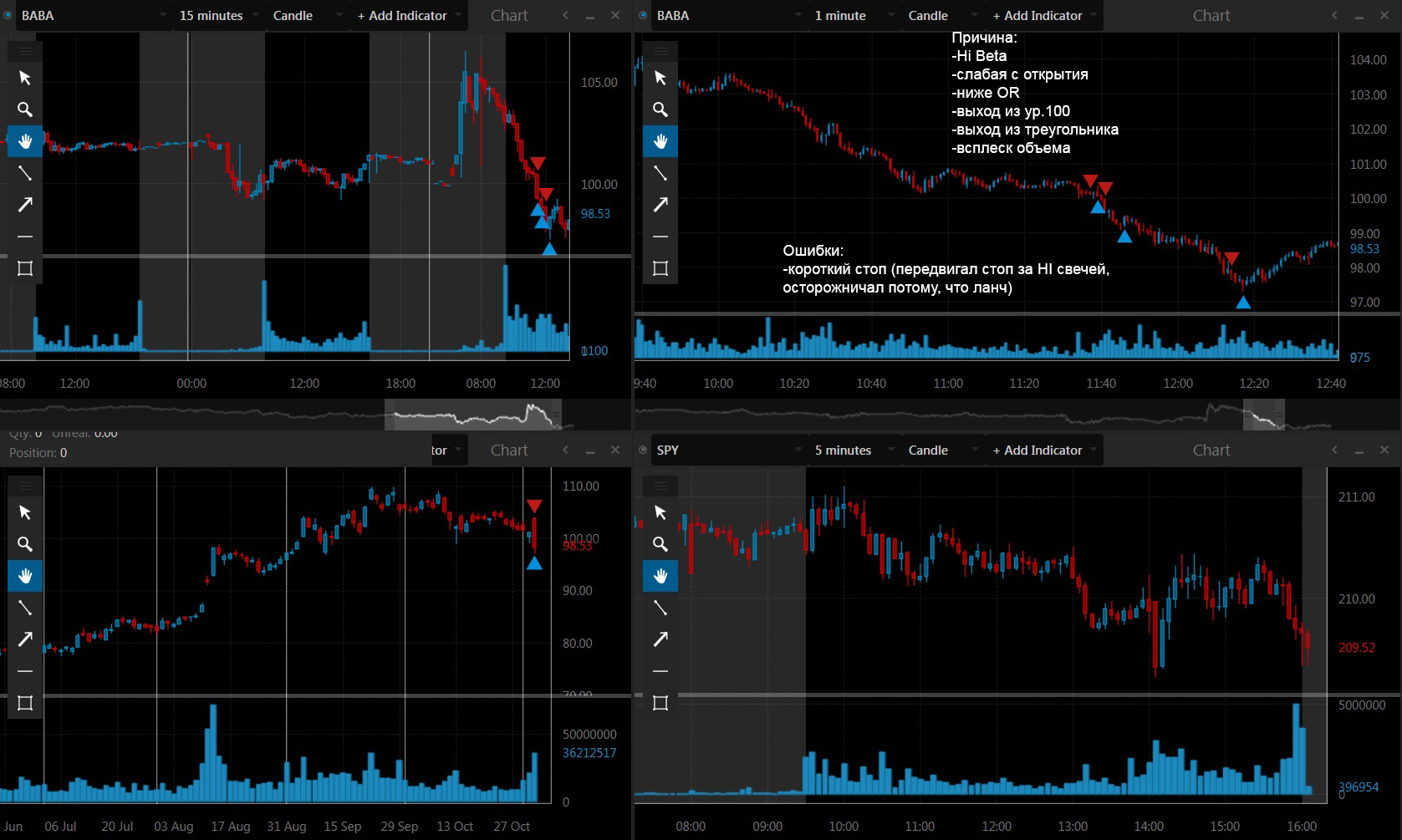Toggle the link dot beside SPY symbol

[643, 450]
